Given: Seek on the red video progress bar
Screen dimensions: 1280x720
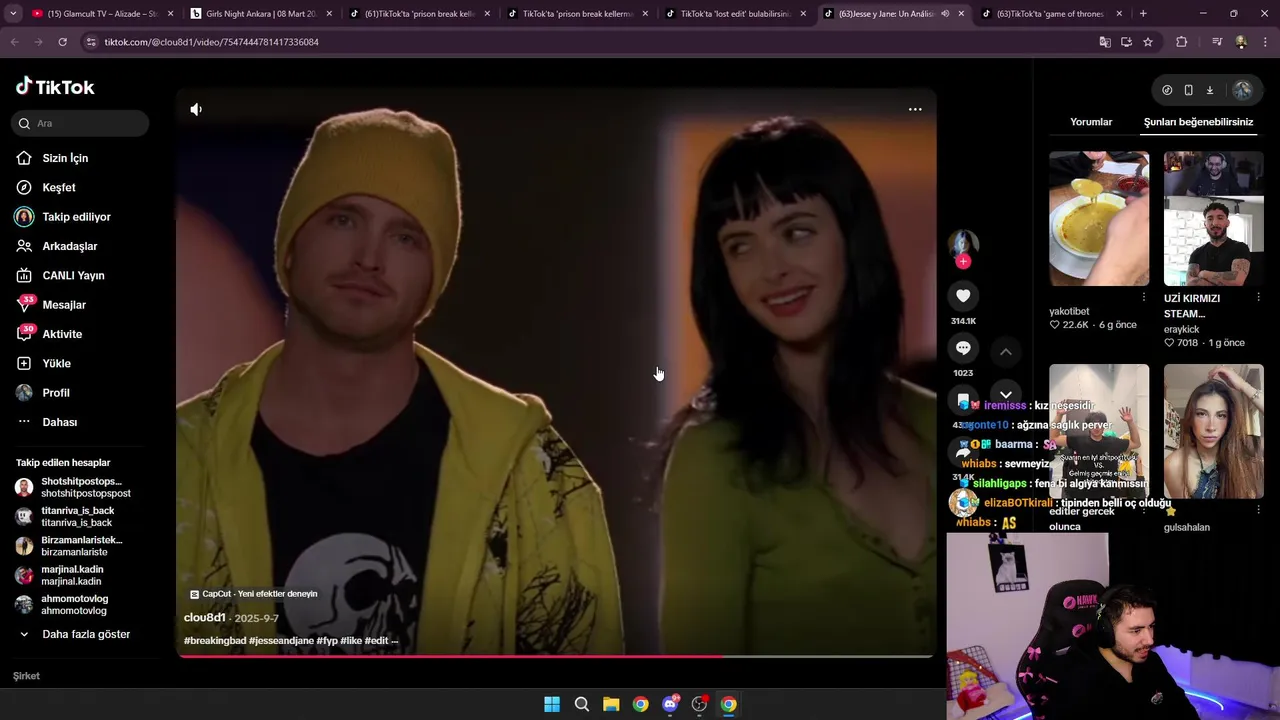Looking at the screenshot, I should click(555, 656).
